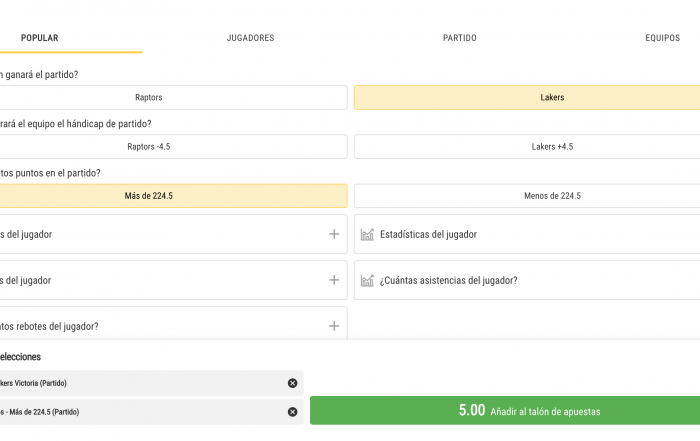Switch to the JUGADORES tab
Image resolution: width=700 pixels, height=441 pixels.
pyautogui.click(x=250, y=38)
